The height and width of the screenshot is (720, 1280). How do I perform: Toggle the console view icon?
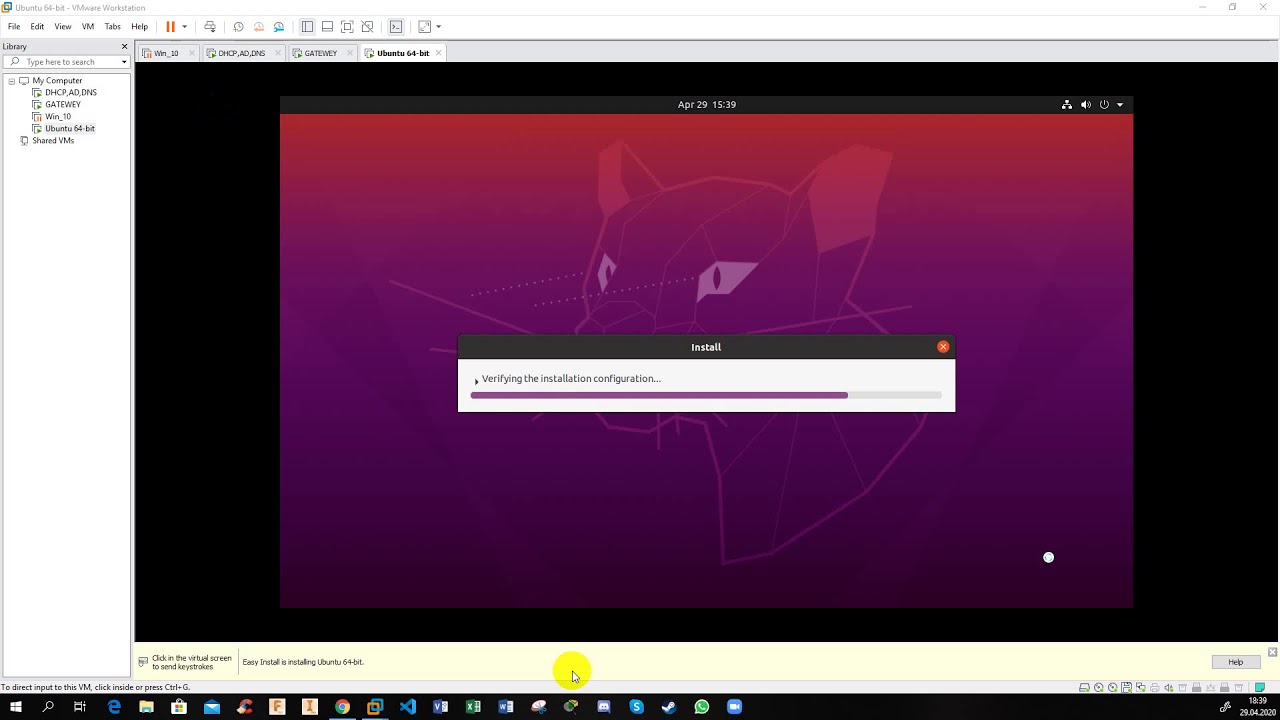click(x=396, y=27)
